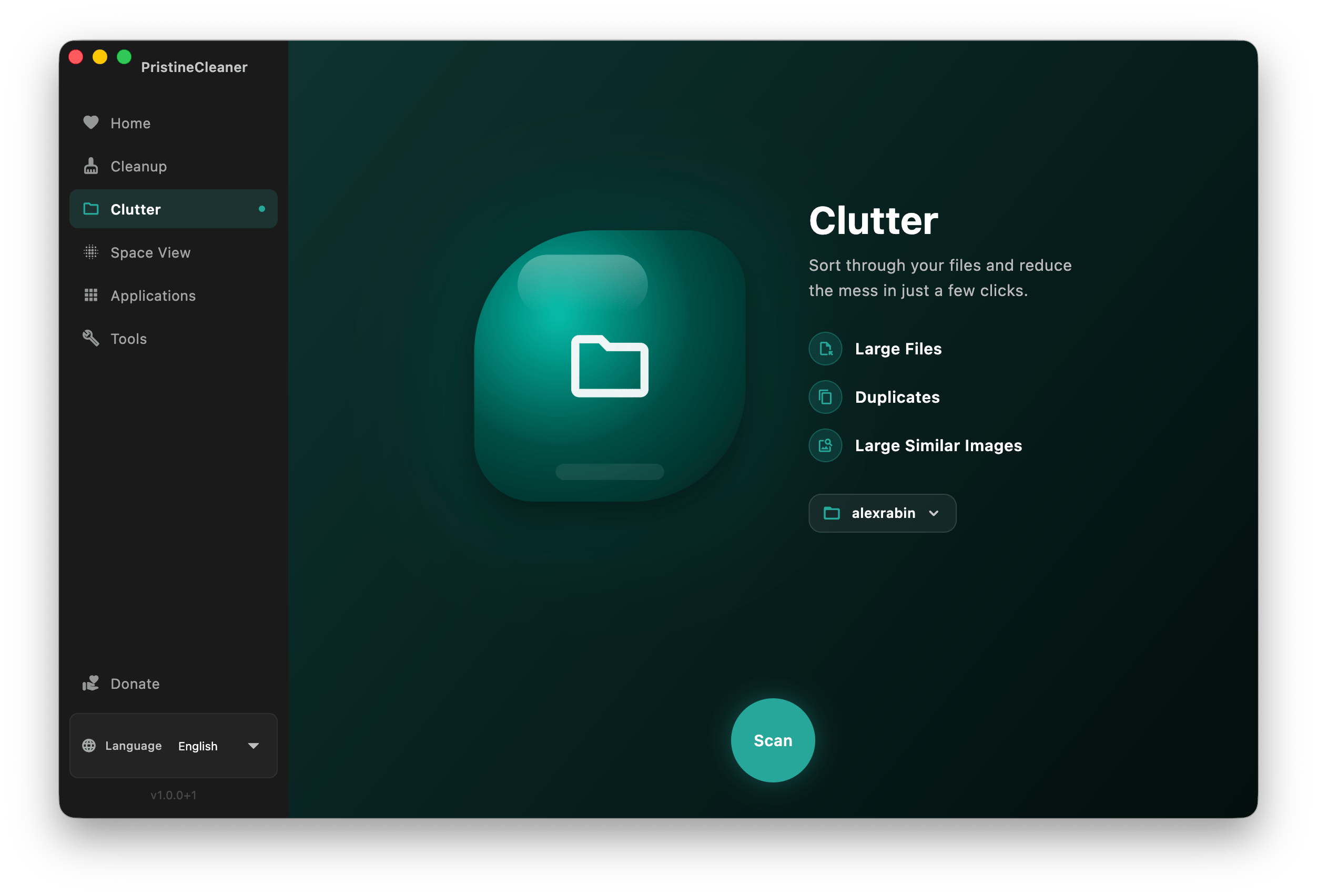The width and height of the screenshot is (1317, 896).
Task: Click the teal indicator dot beside Clutter
Action: (262, 209)
